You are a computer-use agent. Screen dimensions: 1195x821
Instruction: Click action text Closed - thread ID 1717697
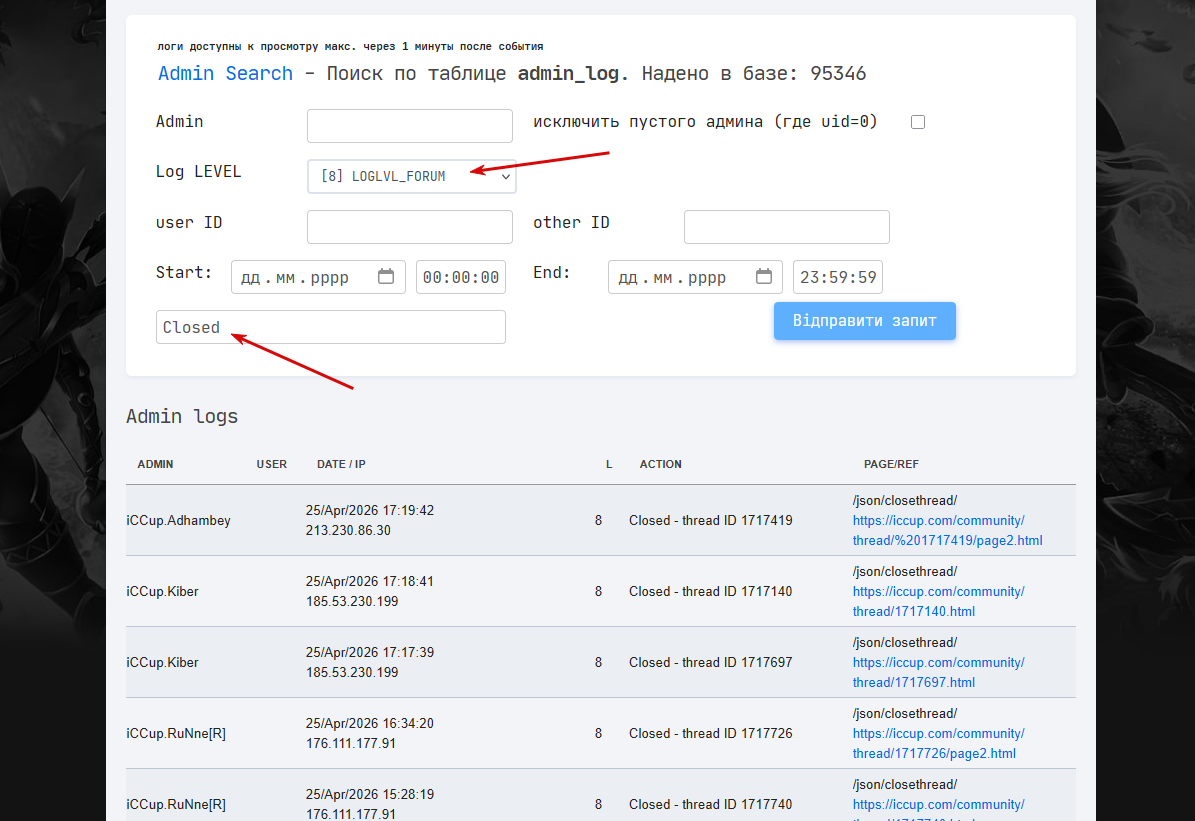pyautogui.click(x=710, y=662)
